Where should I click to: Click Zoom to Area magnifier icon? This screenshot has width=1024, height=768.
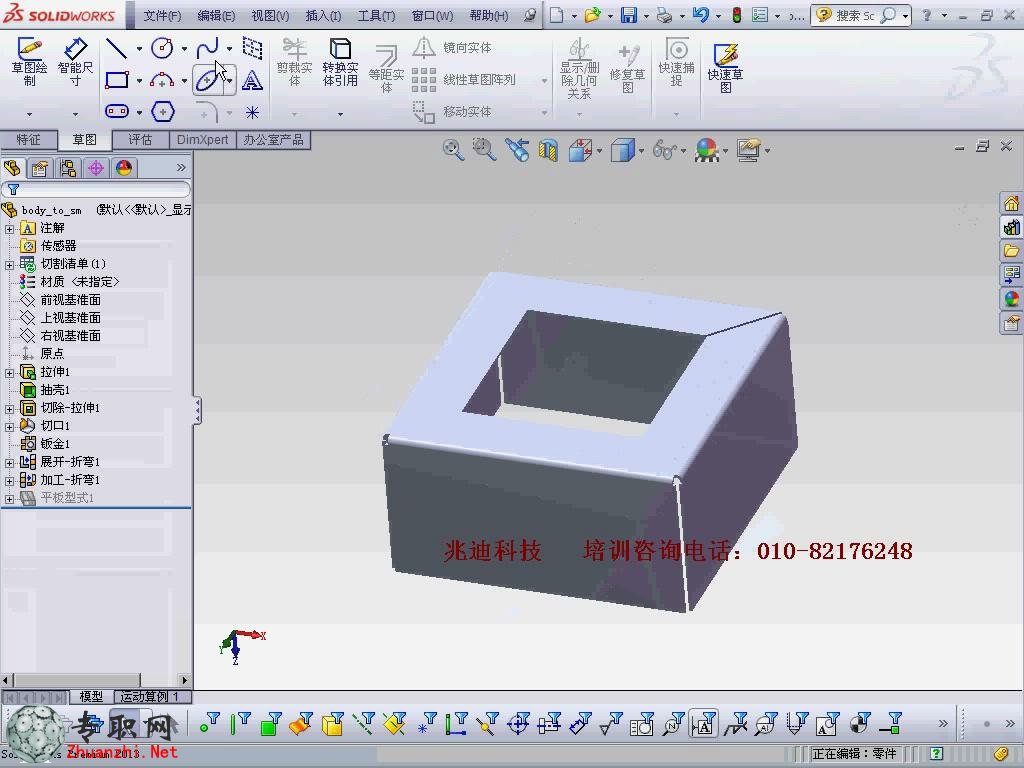(485, 150)
